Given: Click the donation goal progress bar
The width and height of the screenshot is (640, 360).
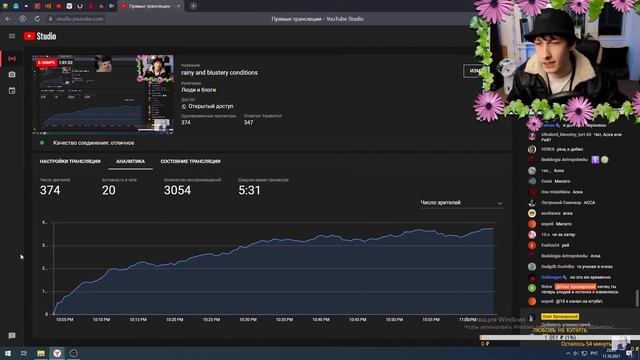Looking at the screenshot, I should (560, 338).
